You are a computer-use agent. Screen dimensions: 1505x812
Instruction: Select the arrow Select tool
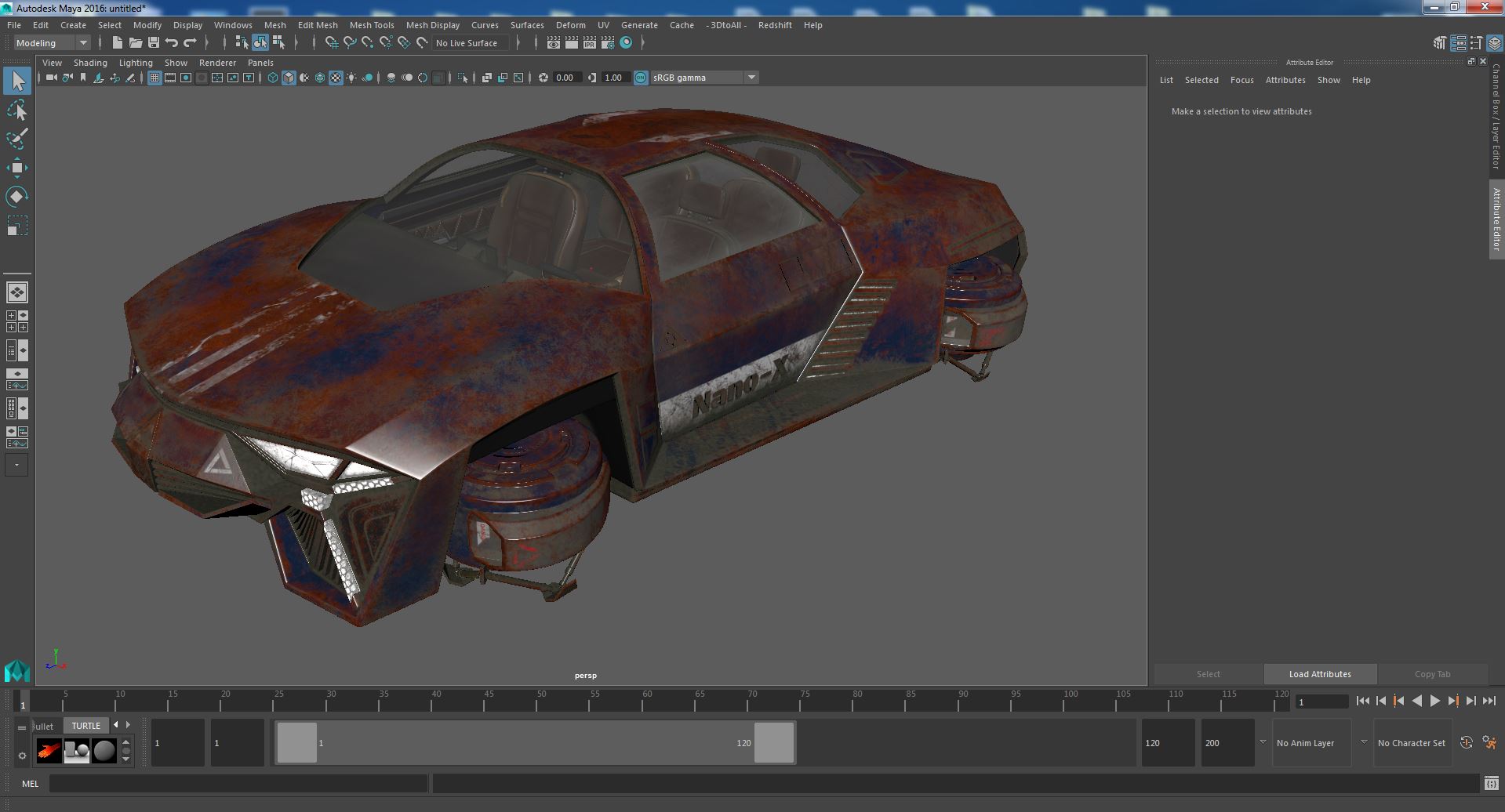pos(17,81)
